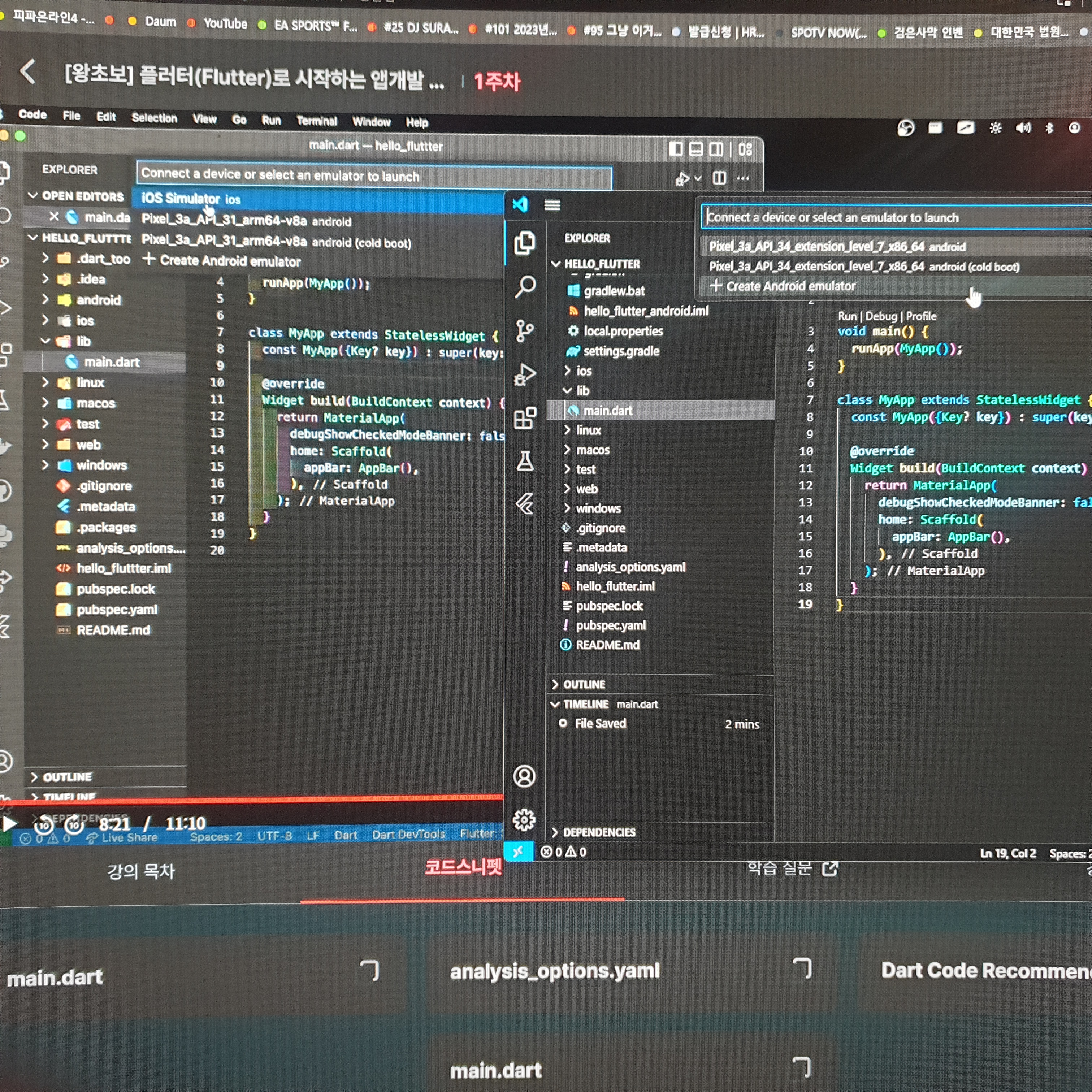This screenshot has height=1092, width=1092.
Task: Open More Actions ellipsis in left editor toolbar
Action: 743,178
